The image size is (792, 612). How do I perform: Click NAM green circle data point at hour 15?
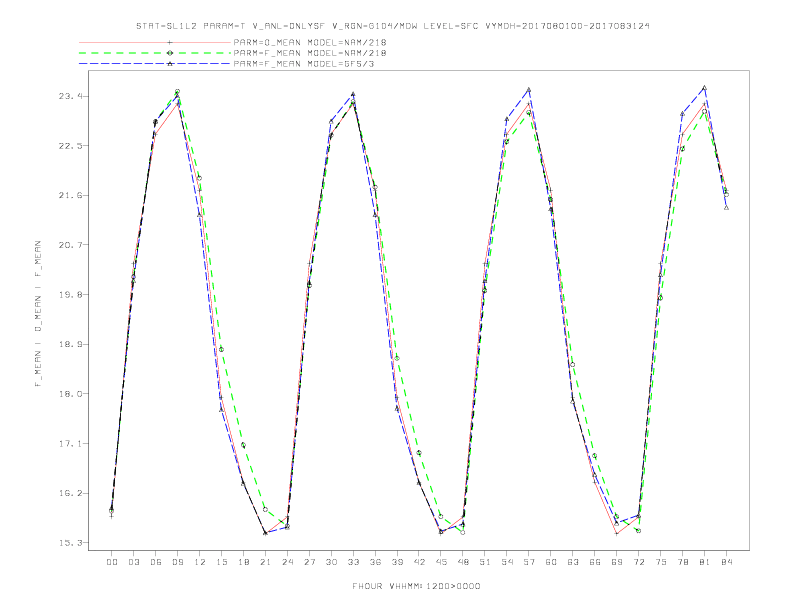(x=221, y=349)
